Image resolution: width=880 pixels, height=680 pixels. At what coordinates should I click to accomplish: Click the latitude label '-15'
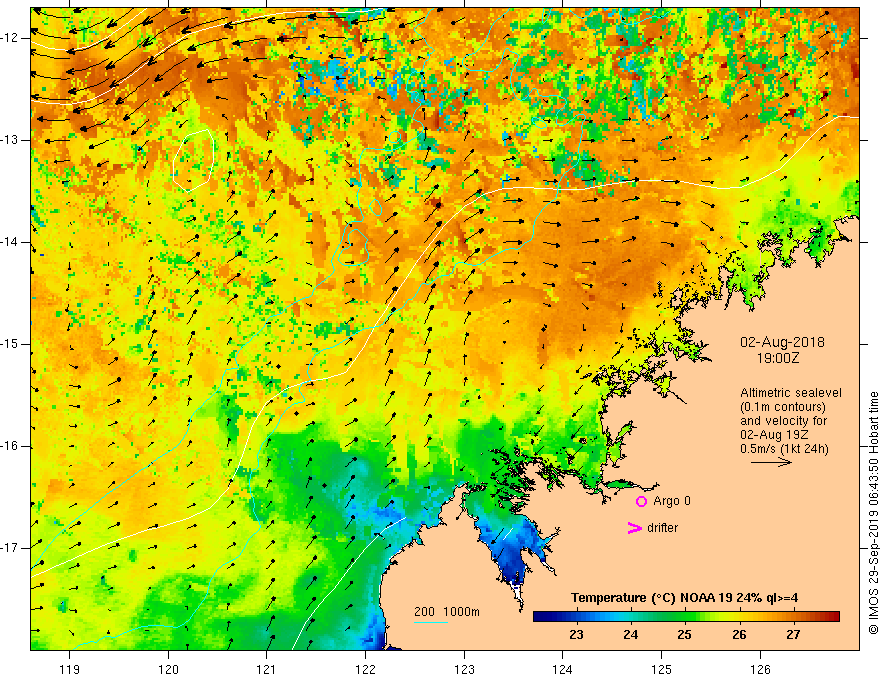point(11,344)
